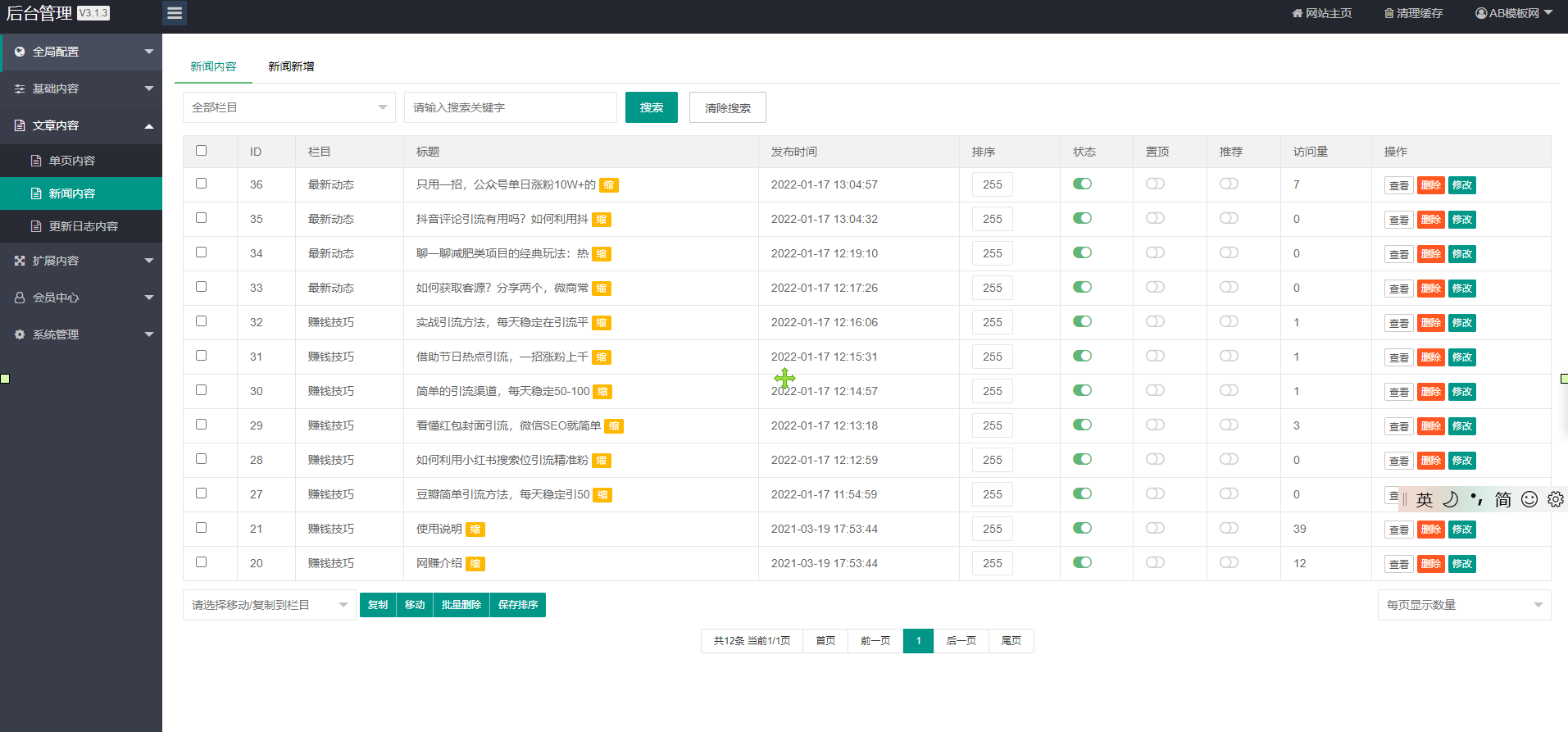
Task: Go to pagination page 1
Action: coord(918,641)
